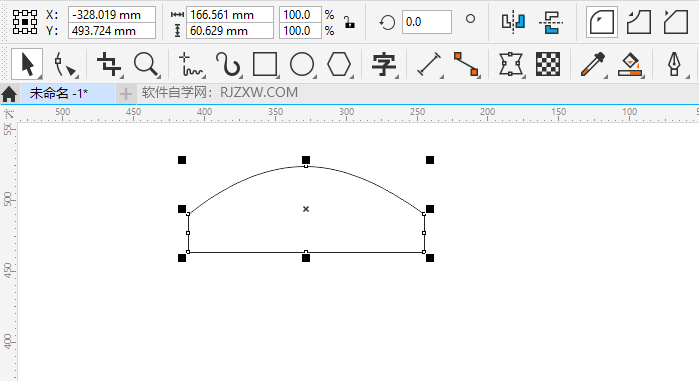
Task: Click the object width field
Action: click(x=230, y=15)
